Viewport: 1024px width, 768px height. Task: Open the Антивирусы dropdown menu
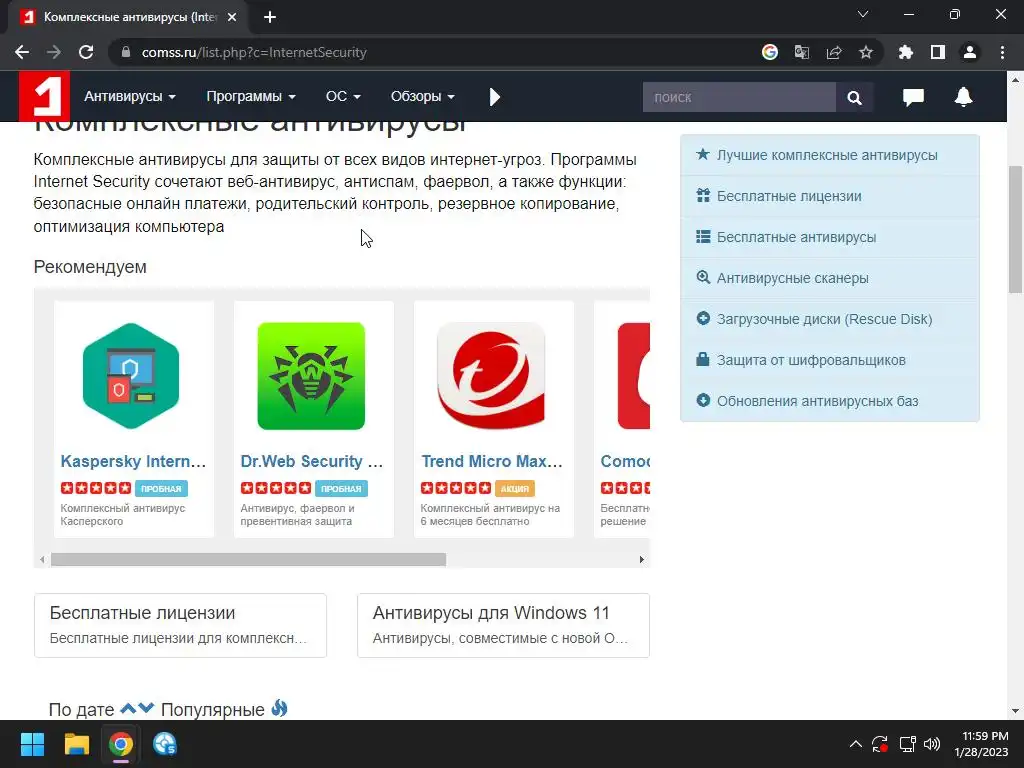point(130,97)
